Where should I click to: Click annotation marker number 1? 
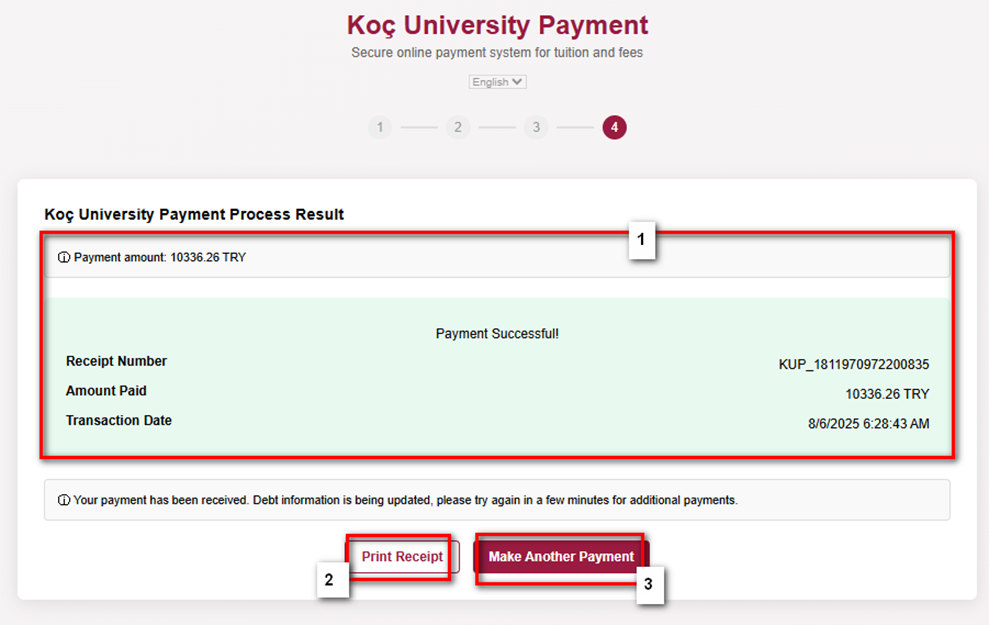[x=641, y=242]
